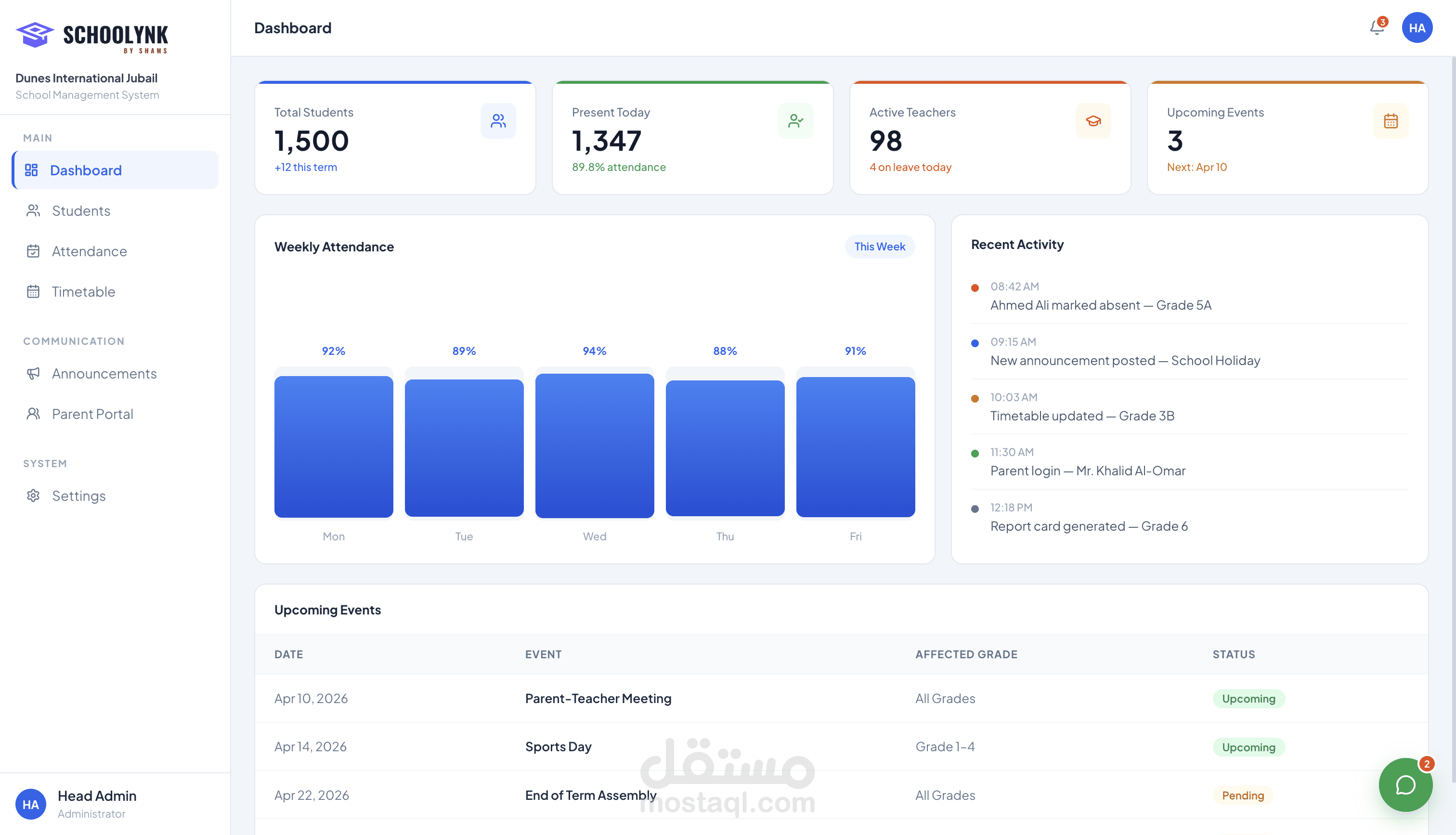The image size is (1456, 835).
Task: Click the Upcoming badge on Sports Day row
Action: tap(1248, 747)
